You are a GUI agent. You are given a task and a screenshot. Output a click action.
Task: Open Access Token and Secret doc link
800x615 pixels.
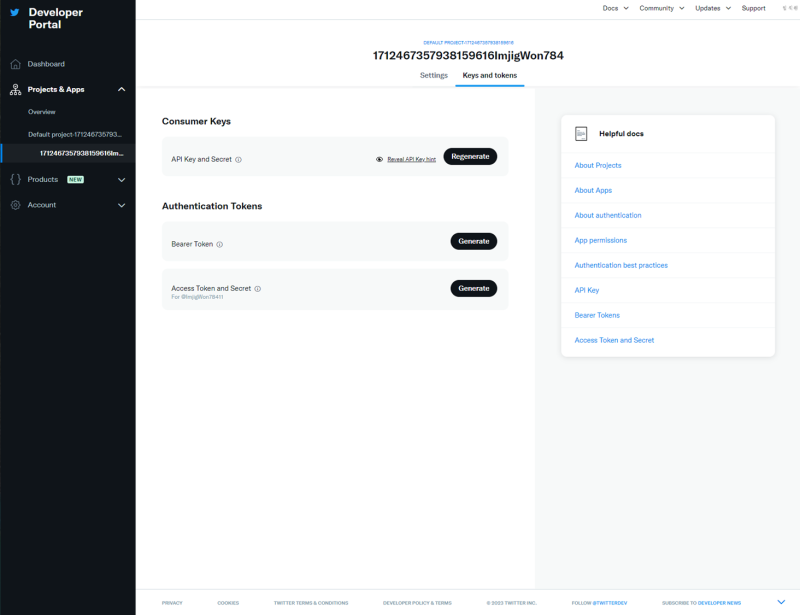(614, 340)
